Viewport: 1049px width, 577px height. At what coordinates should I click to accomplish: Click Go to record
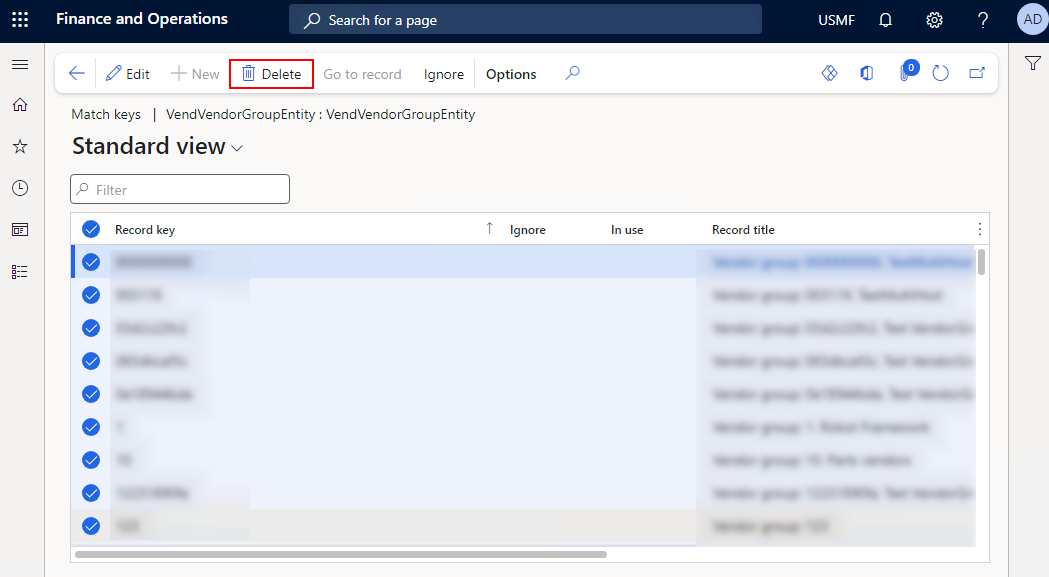363,74
